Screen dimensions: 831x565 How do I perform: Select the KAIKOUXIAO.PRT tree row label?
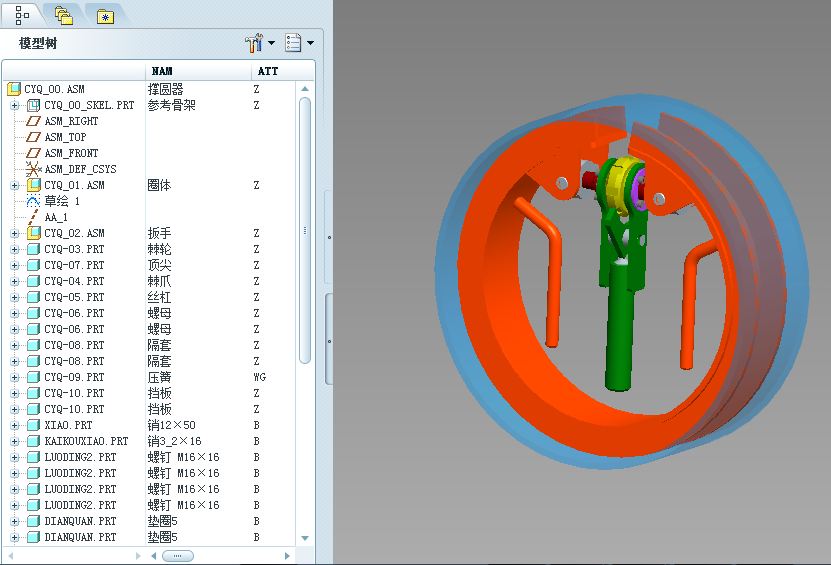pyautogui.click(x=86, y=441)
